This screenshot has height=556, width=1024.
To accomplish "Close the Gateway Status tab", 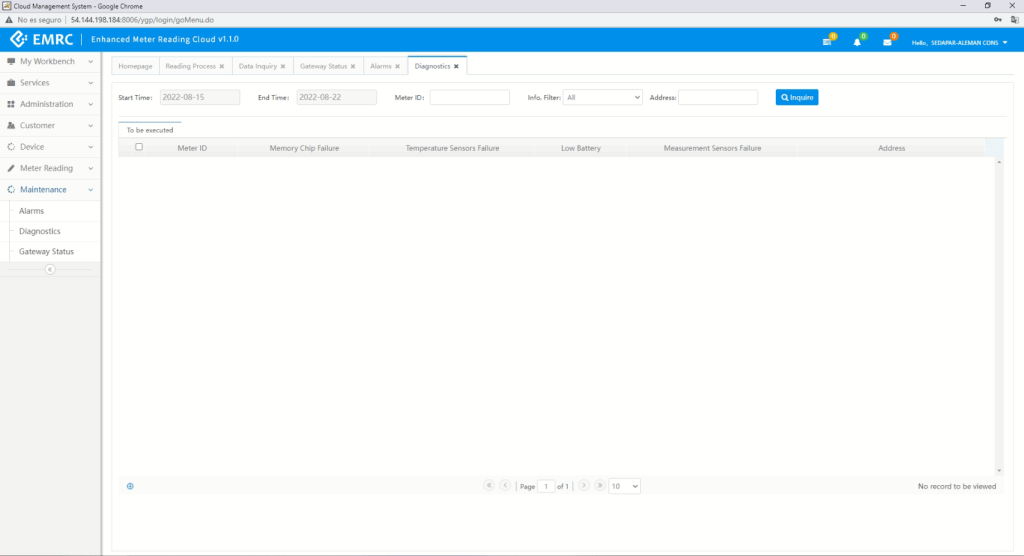I will (353, 67).
